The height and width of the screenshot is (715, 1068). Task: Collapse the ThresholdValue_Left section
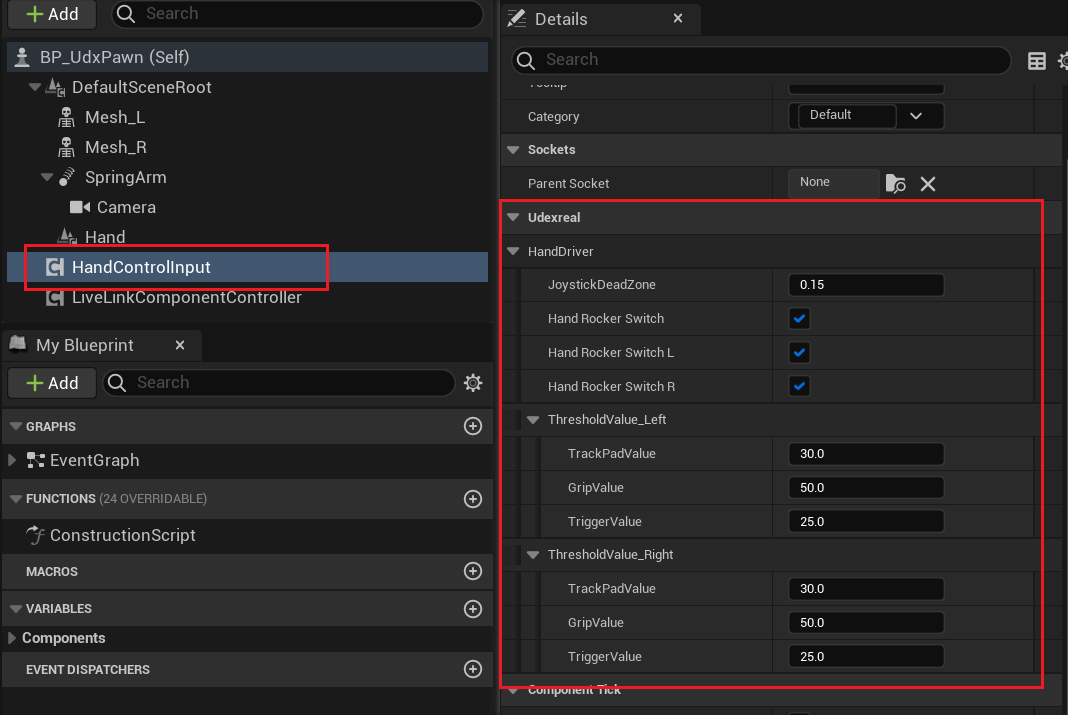pos(533,420)
